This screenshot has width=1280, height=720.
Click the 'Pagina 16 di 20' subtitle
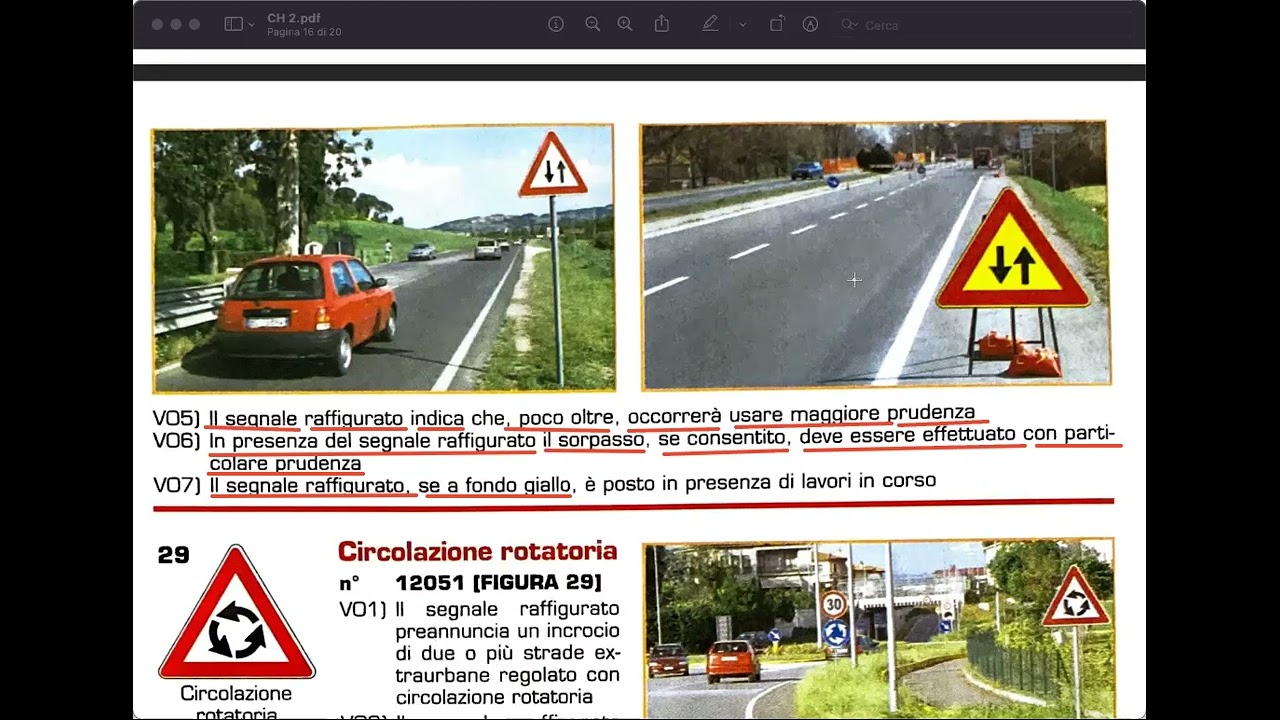coord(304,32)
